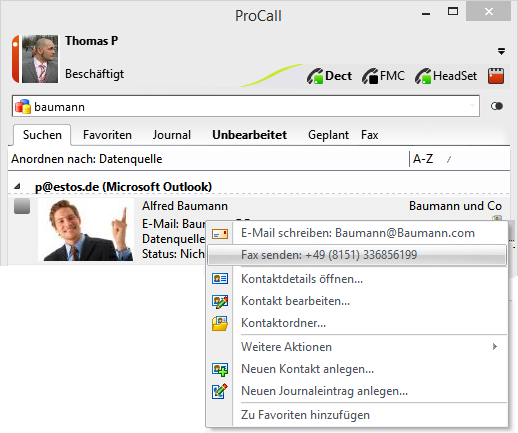Open the Favoriten tab

click(107, 135)
